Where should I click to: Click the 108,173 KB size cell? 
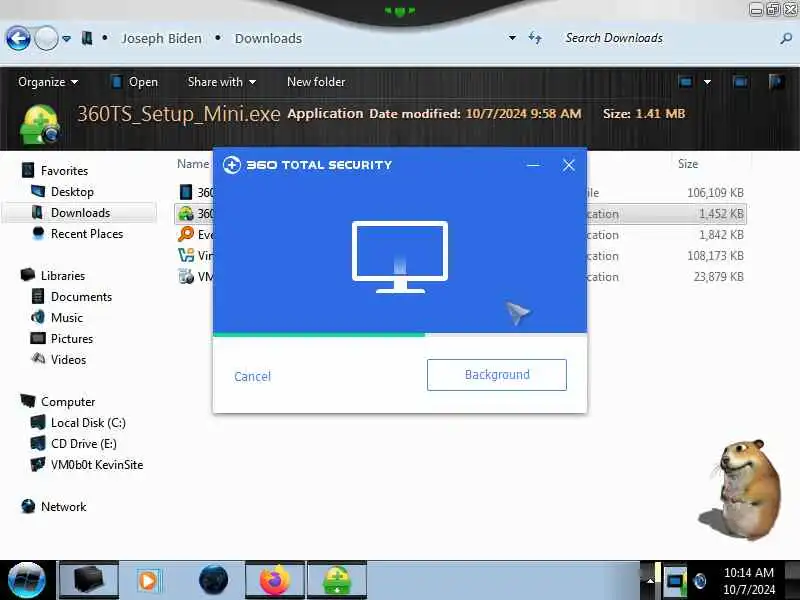[x=715, y=256]
